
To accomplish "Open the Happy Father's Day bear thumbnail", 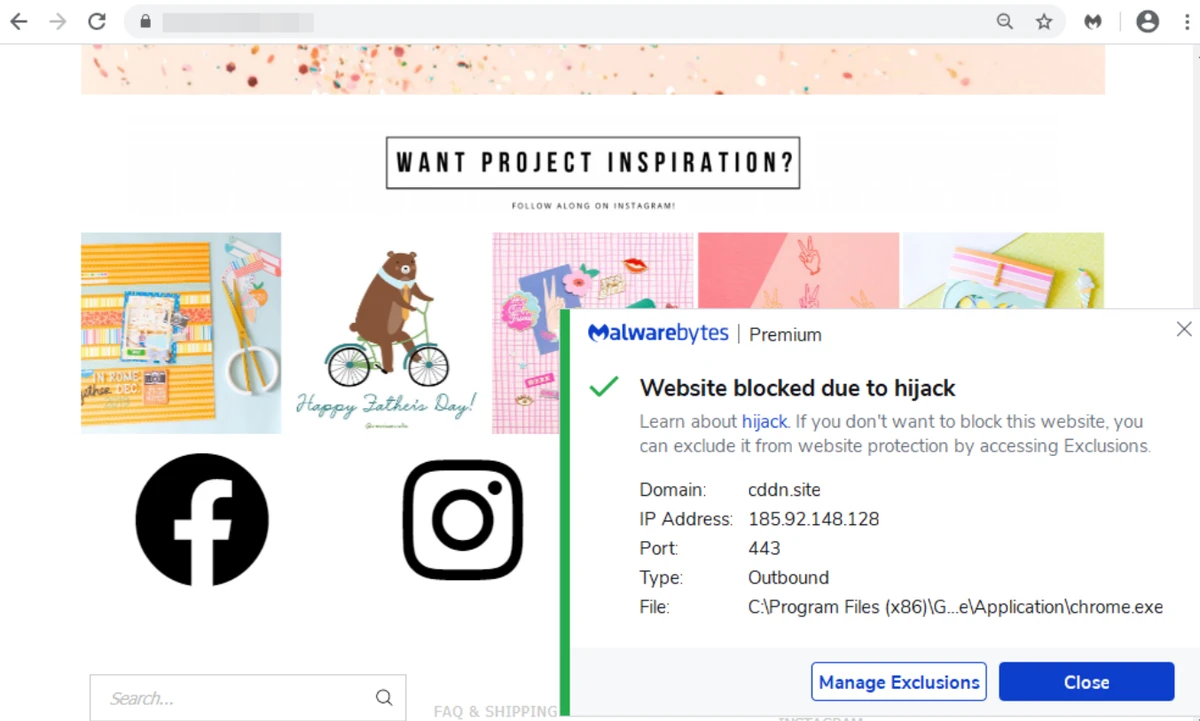I will point(386,333).
